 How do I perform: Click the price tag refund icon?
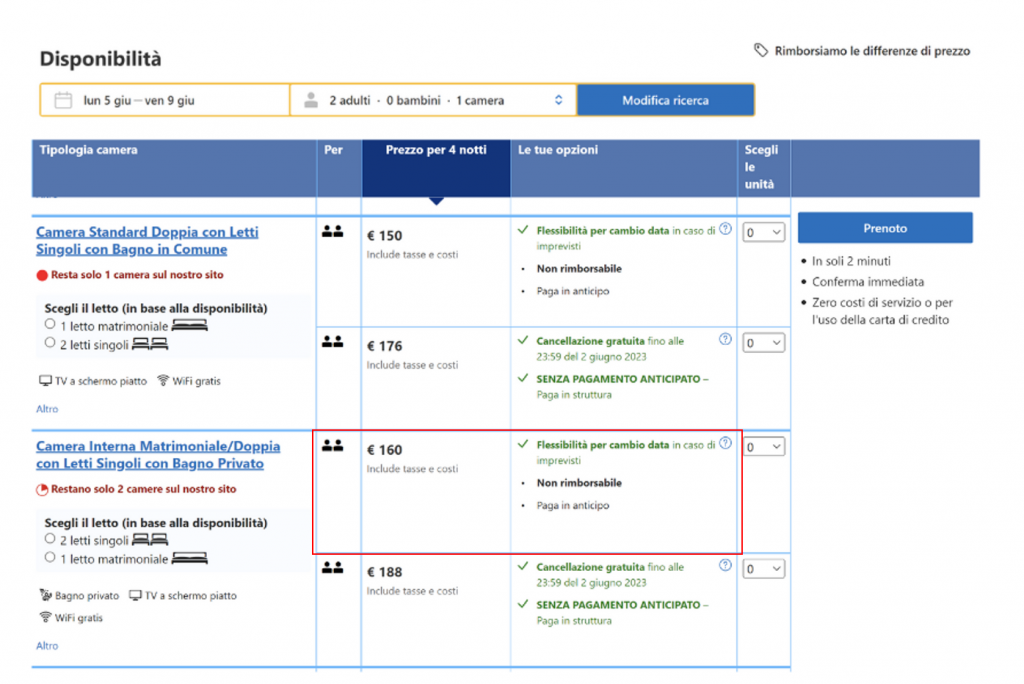click(x=761, y=50)
